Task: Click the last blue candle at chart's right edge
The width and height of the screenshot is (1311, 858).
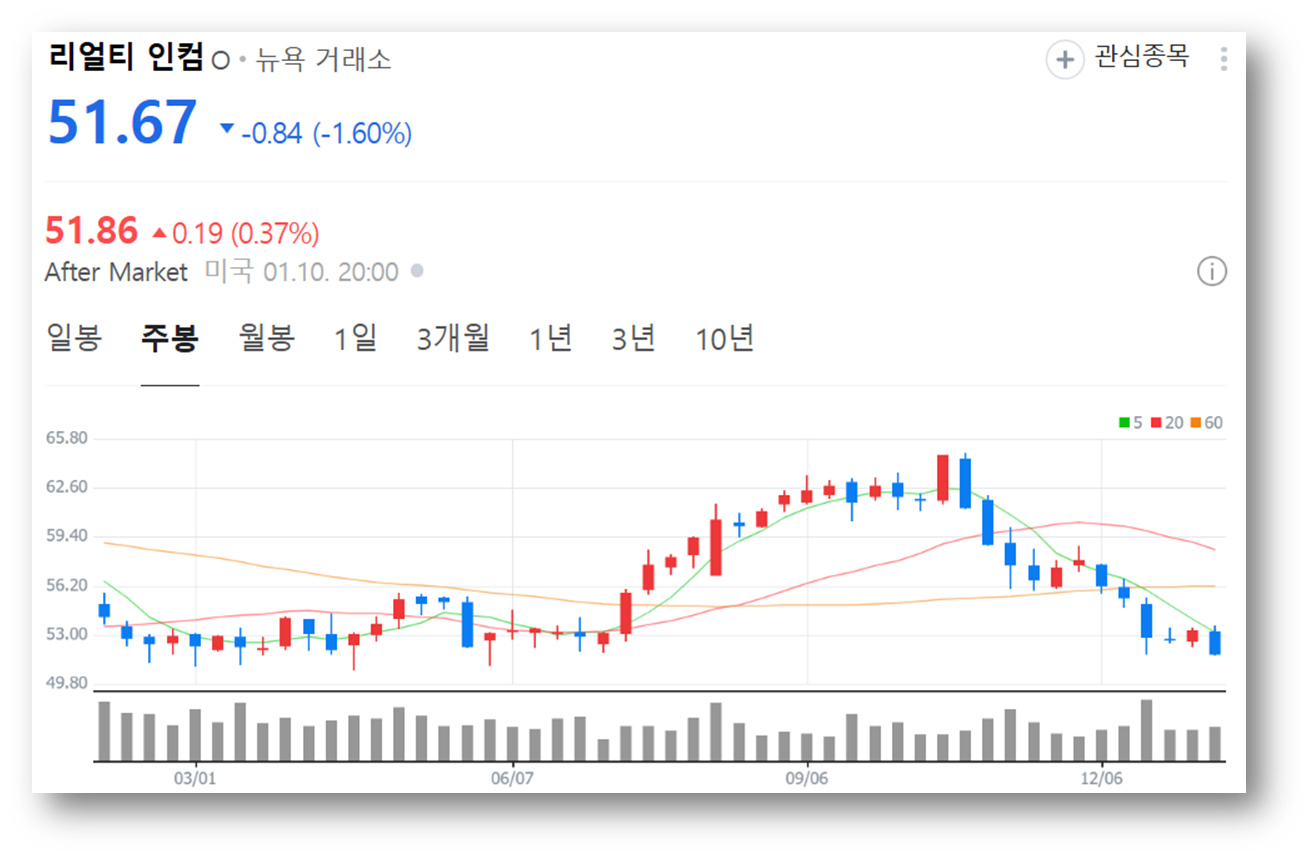Action: pos(1215,642)
